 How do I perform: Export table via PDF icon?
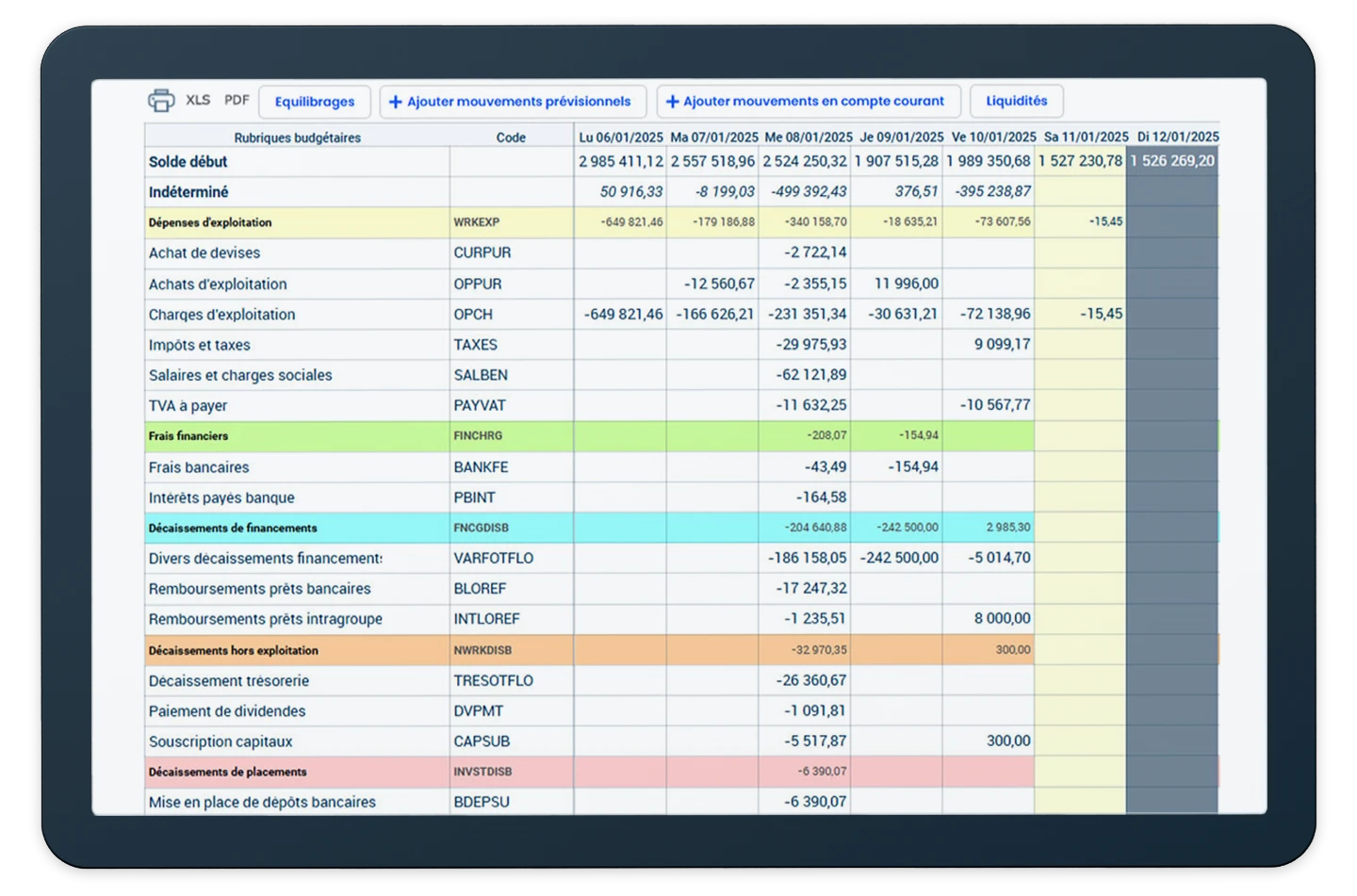tap(237, 100)
